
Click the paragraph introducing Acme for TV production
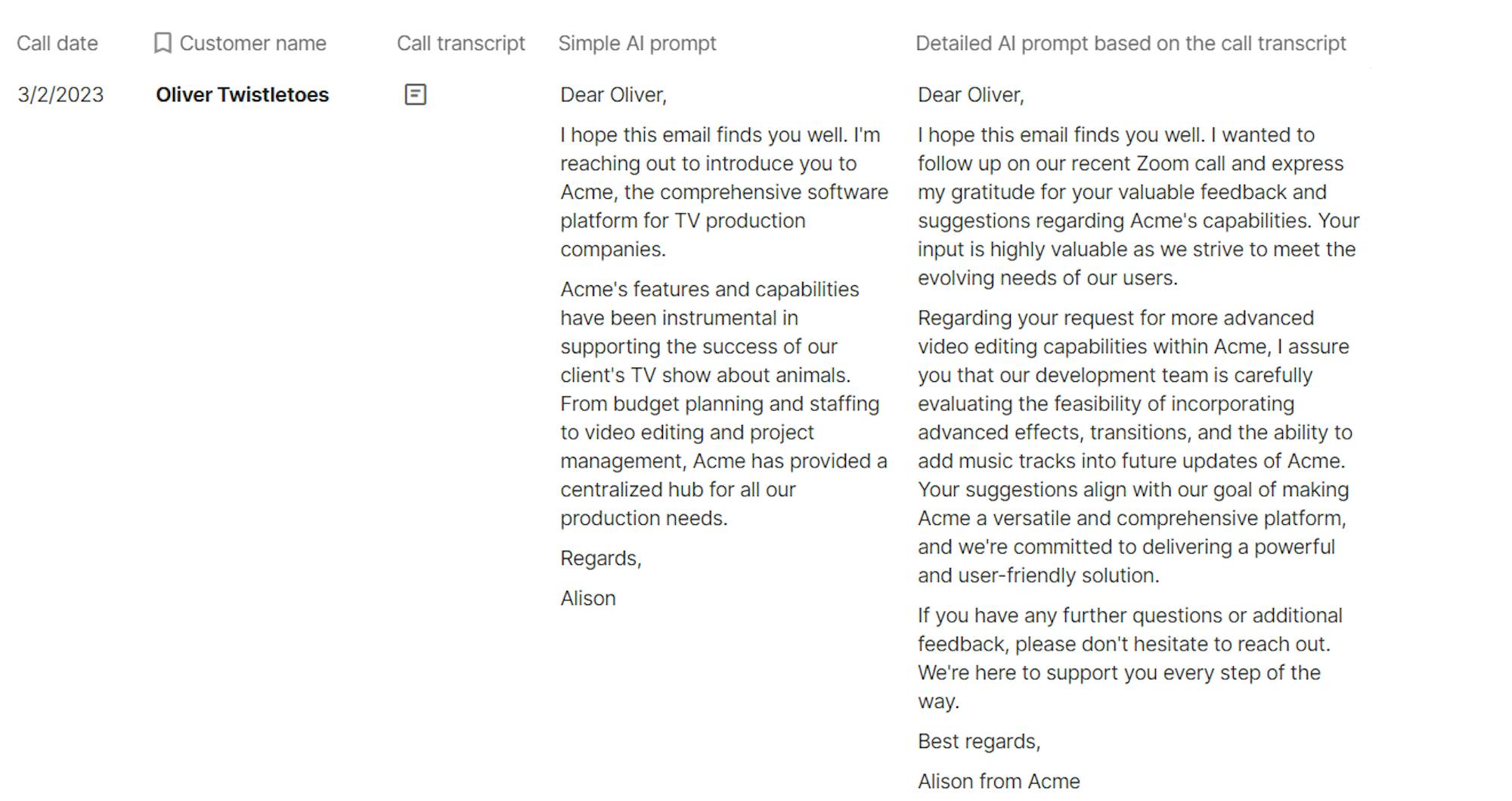[723, 192]
